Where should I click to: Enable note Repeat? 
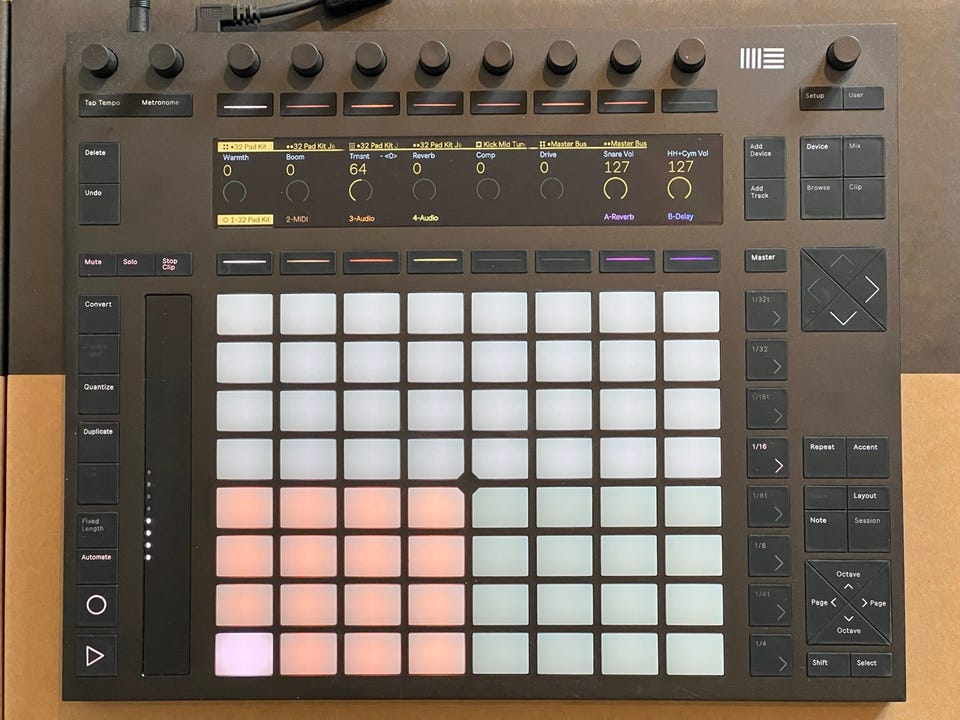point(824,457)
